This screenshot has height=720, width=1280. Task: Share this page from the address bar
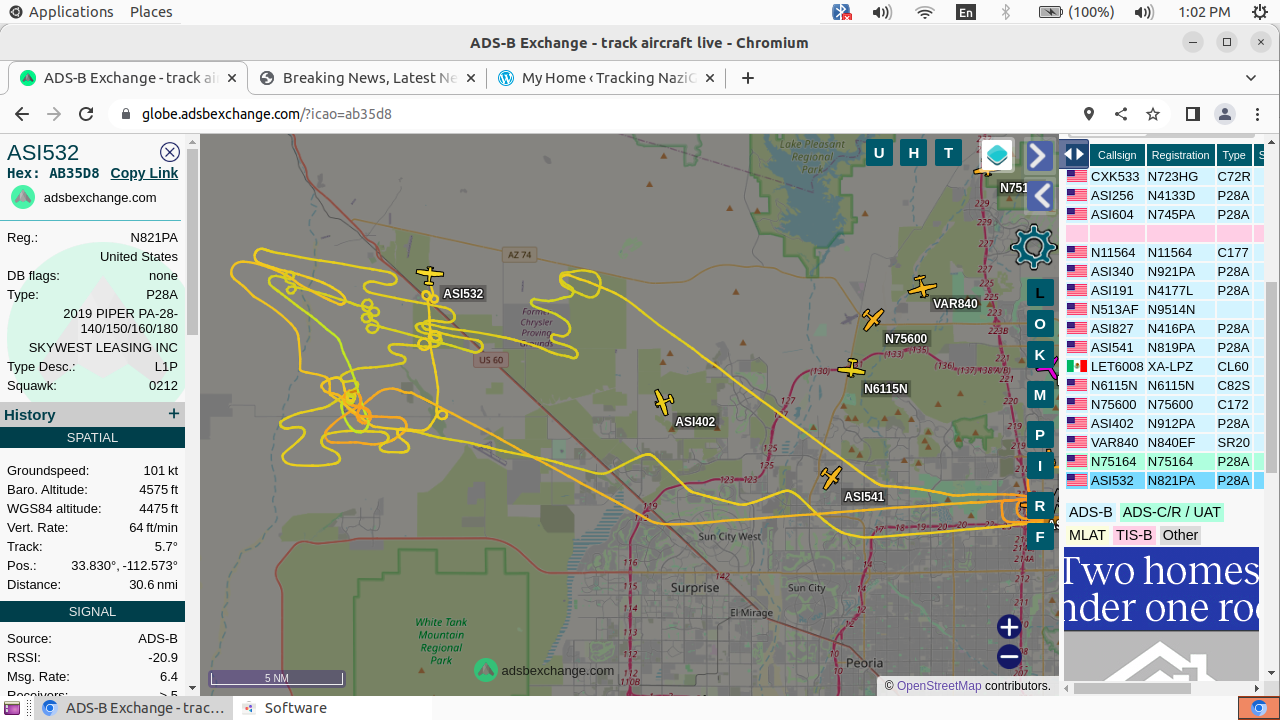(x=1121, y=114)
